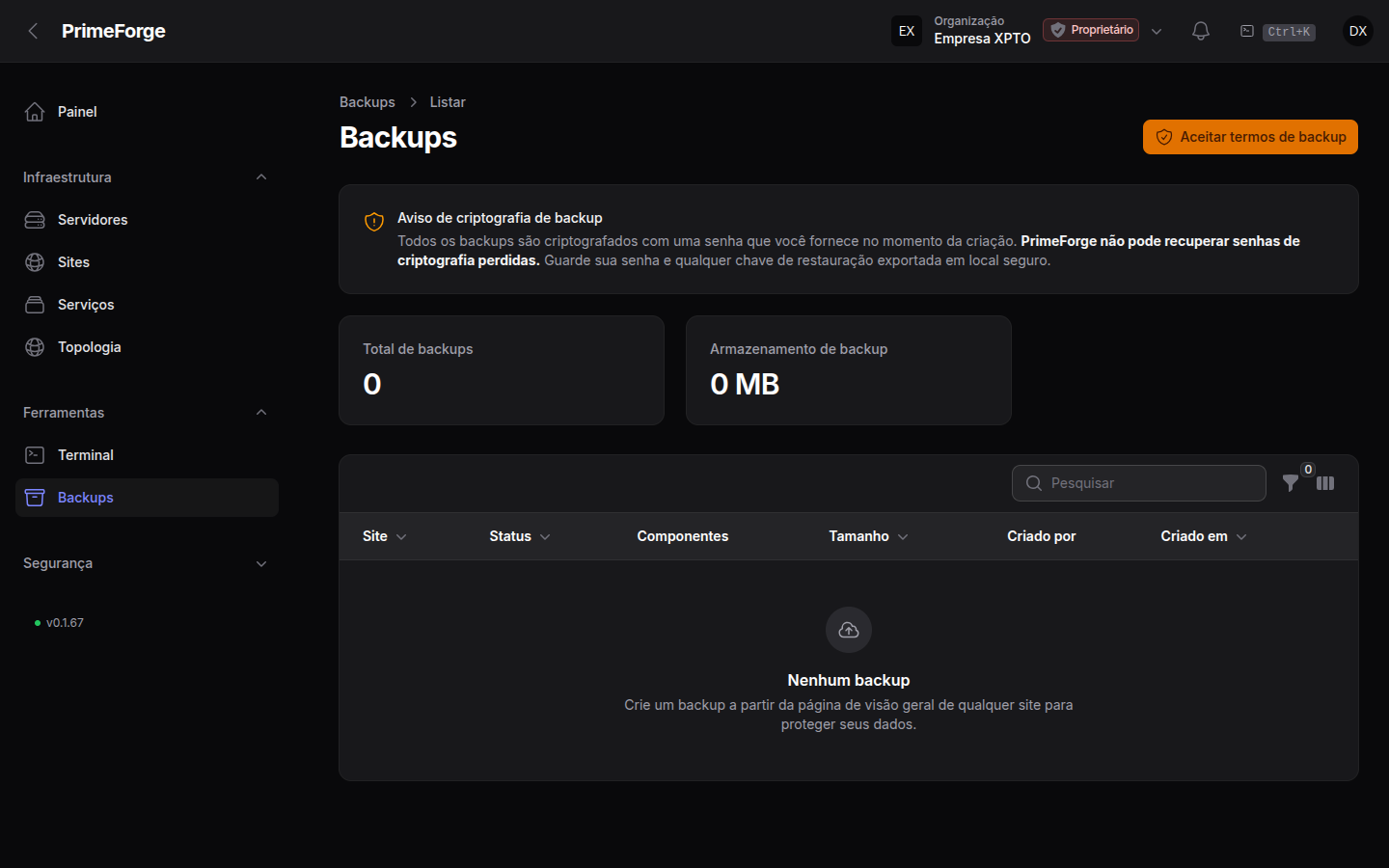Open the DX user avatar menu
Viewport: 1389px width, 868px height.
coord(1358,31)
